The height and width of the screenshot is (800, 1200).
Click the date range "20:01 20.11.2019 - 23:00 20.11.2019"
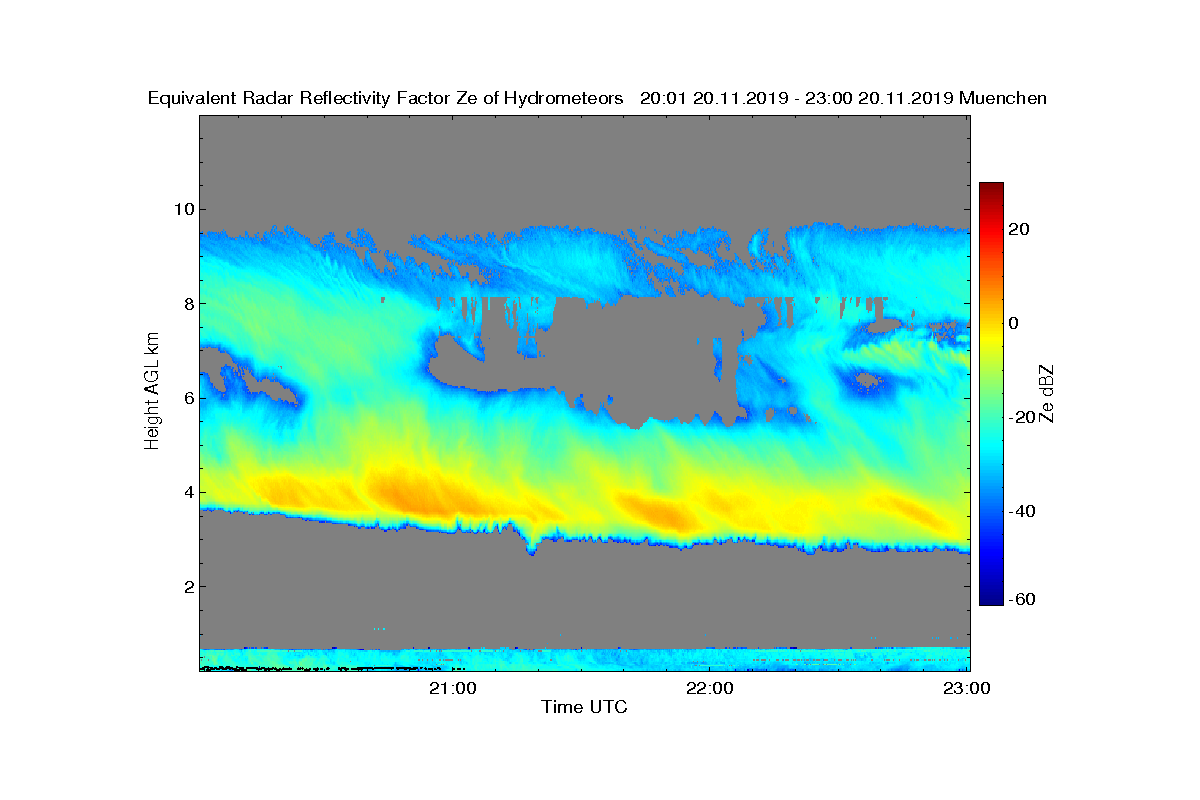click(x=796, y=98)
